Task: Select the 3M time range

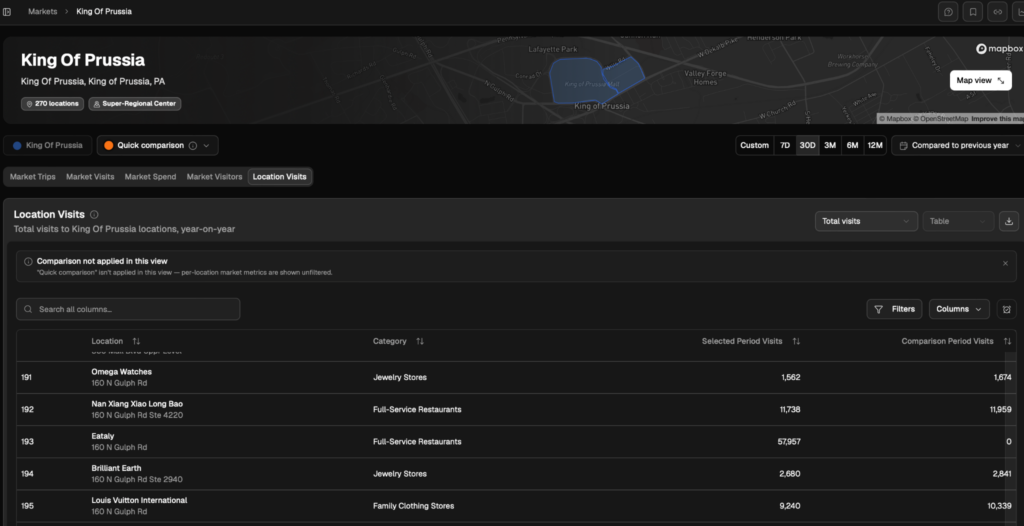Action: tap(830, 145)
